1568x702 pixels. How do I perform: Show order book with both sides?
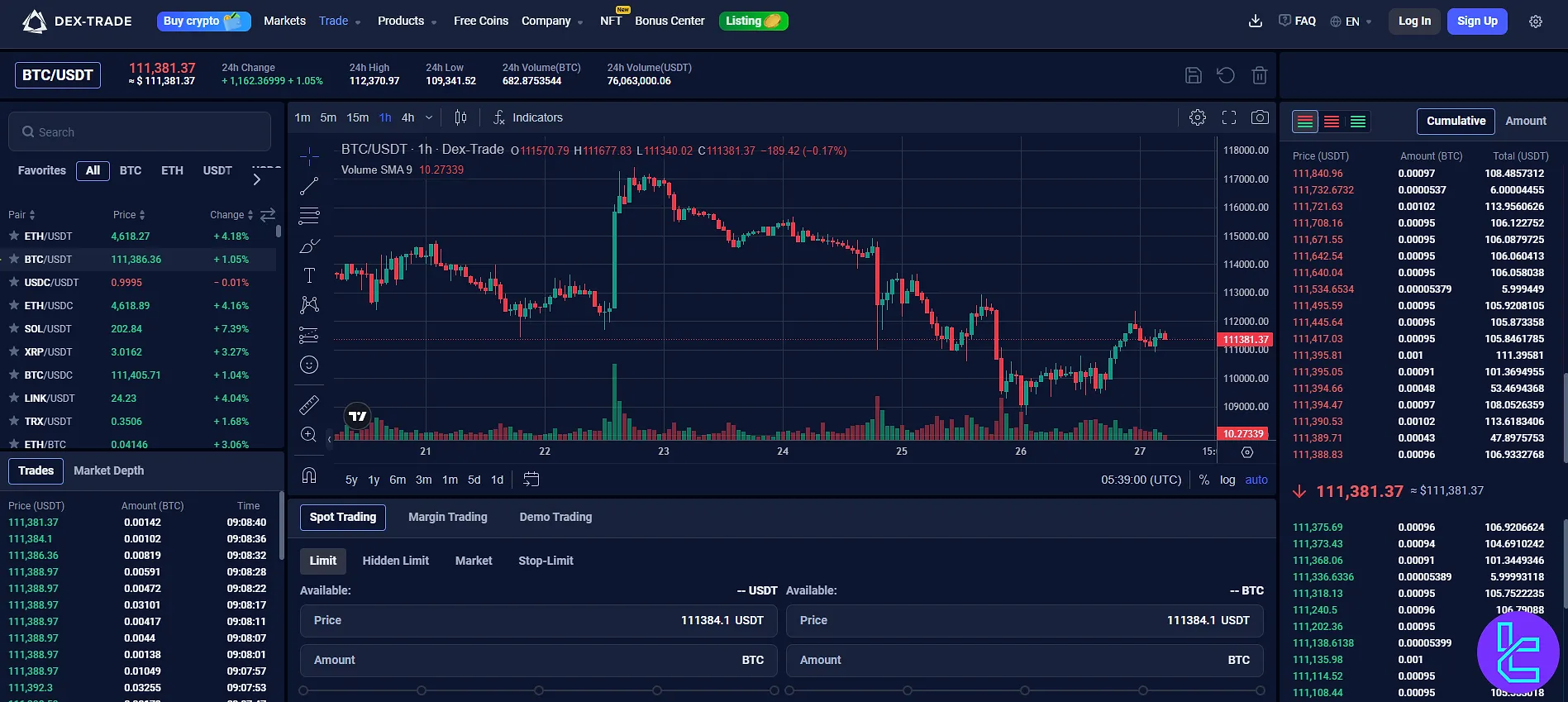coord(1305,122)
